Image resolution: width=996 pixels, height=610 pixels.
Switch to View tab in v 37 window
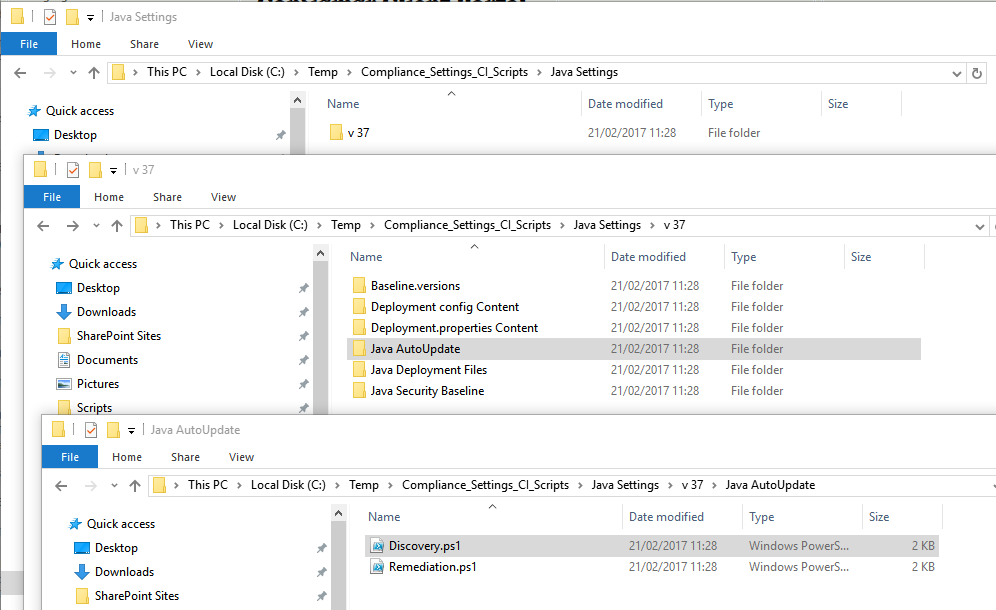[x=223, y=197]
